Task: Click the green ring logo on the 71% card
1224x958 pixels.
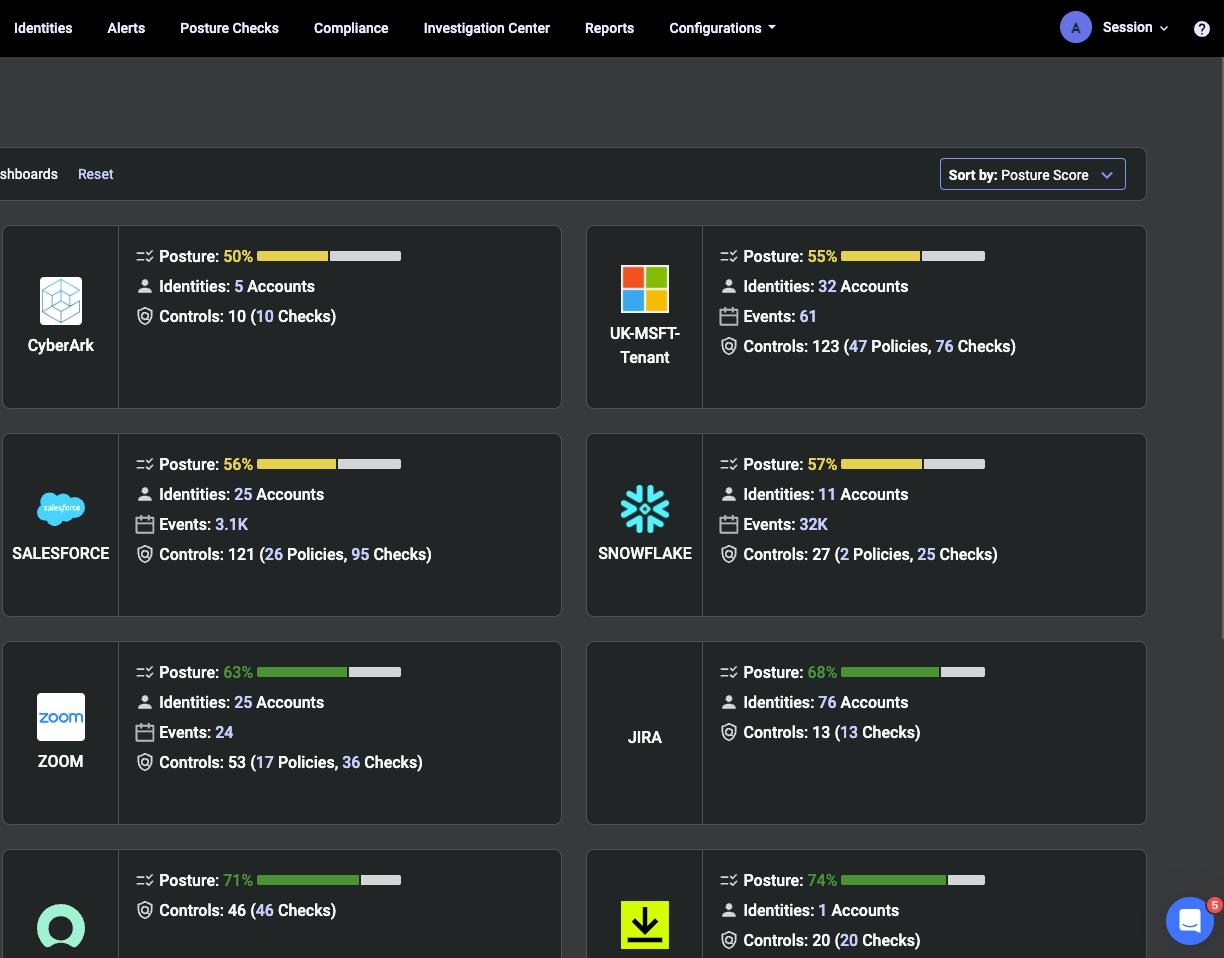Action: click(61, 925)
